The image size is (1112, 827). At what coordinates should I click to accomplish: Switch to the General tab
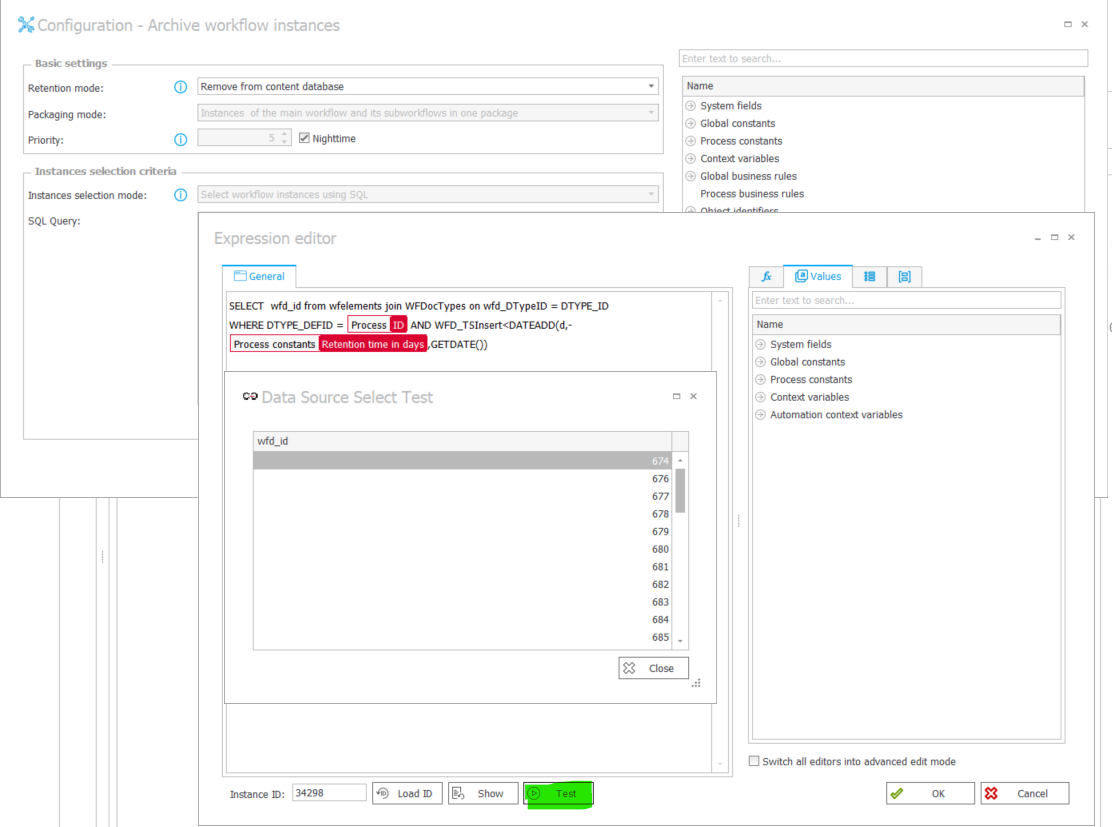[260, 276]
